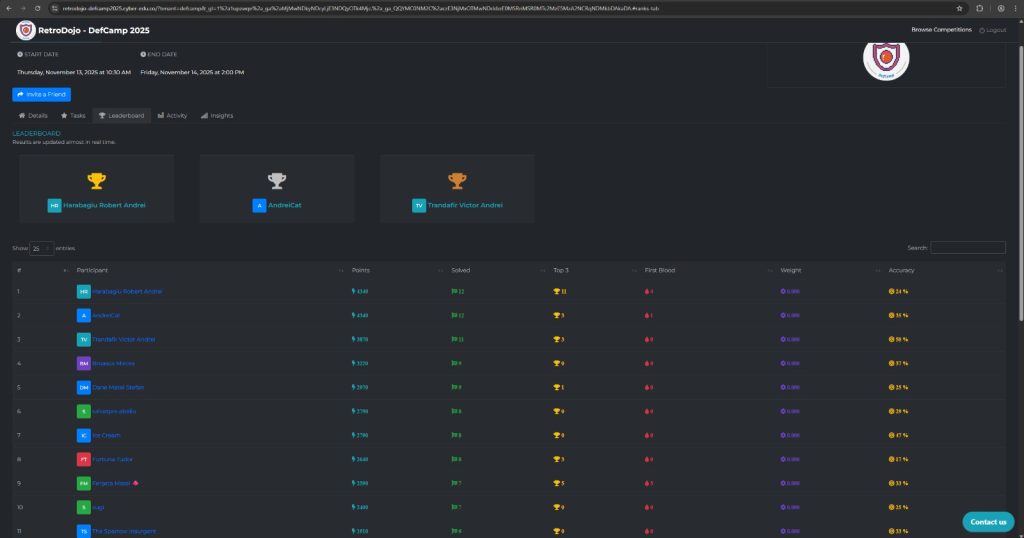Switch to the Activity tab
Image resolution: width=1024 pixels, height=538 pixels.
172,116
